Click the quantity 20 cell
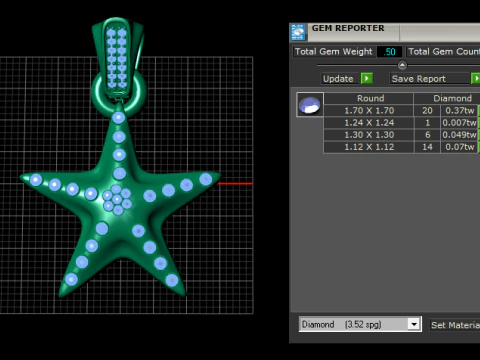This screenshot has width=480, height=360. 427,110
